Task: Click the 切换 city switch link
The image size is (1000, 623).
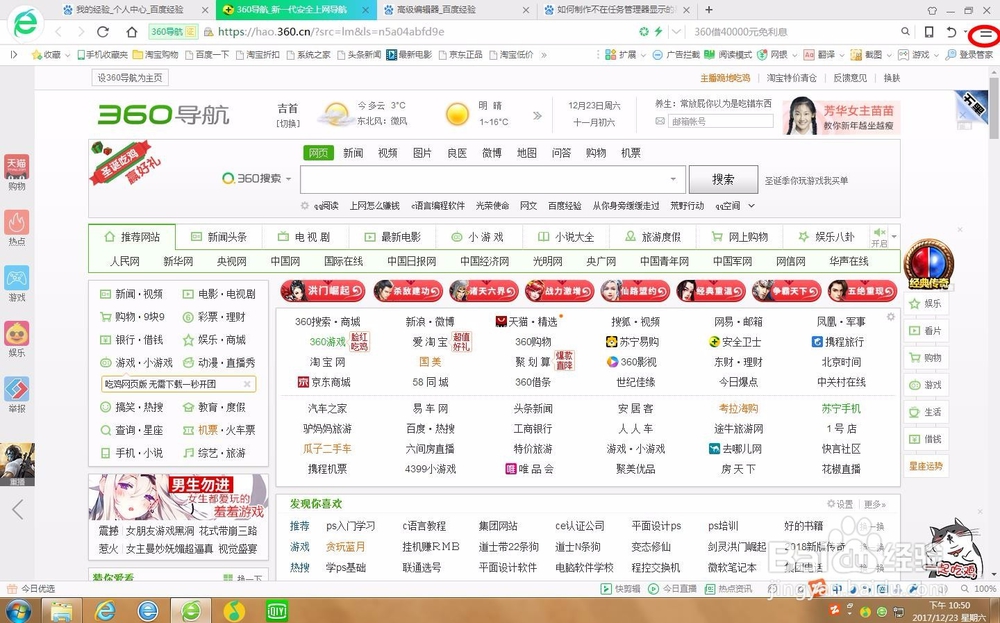Action: click(288, 123)
